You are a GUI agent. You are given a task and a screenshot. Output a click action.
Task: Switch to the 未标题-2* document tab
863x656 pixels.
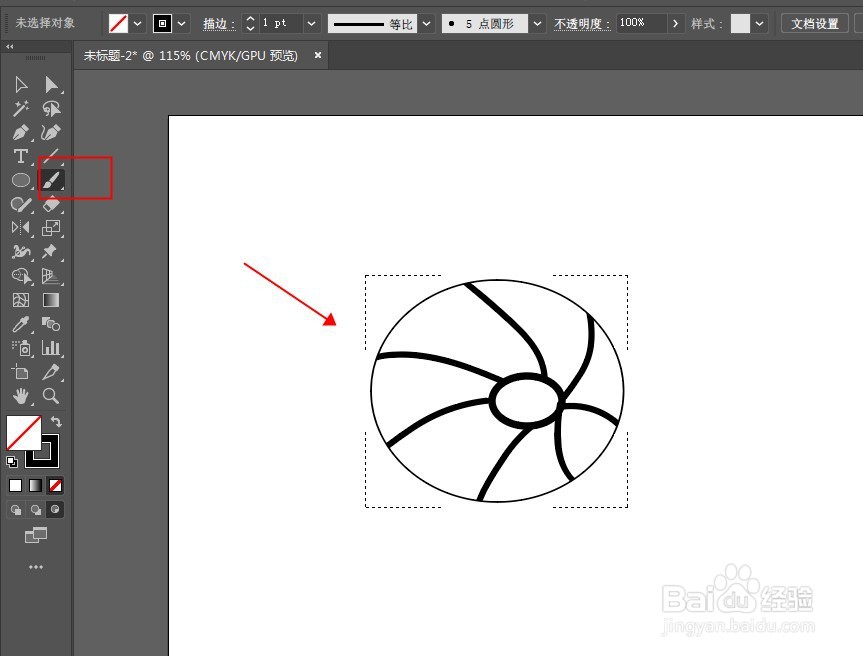point(190,56)
